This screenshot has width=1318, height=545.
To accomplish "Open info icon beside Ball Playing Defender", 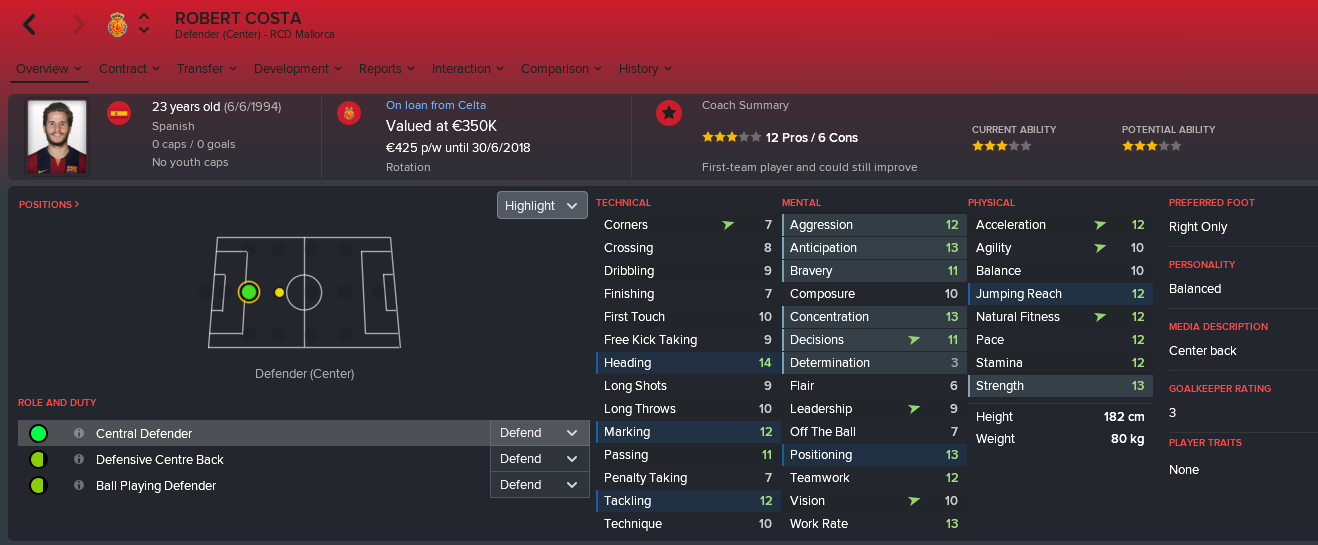I will (x=79, y=485).
